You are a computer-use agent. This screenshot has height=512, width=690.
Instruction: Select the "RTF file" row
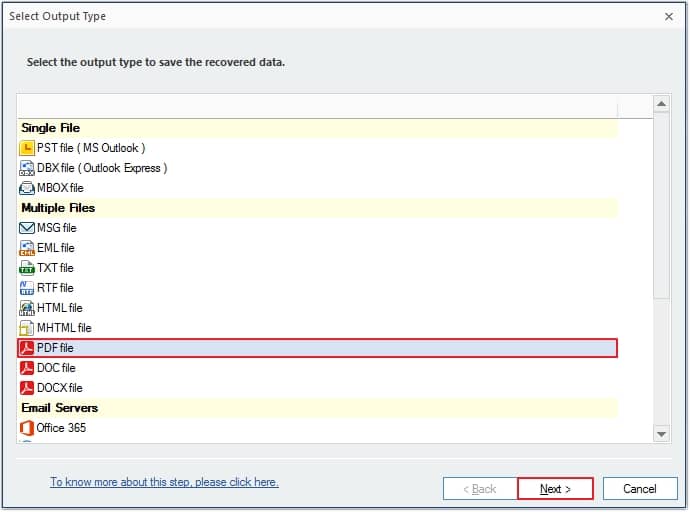coord(318,288)
